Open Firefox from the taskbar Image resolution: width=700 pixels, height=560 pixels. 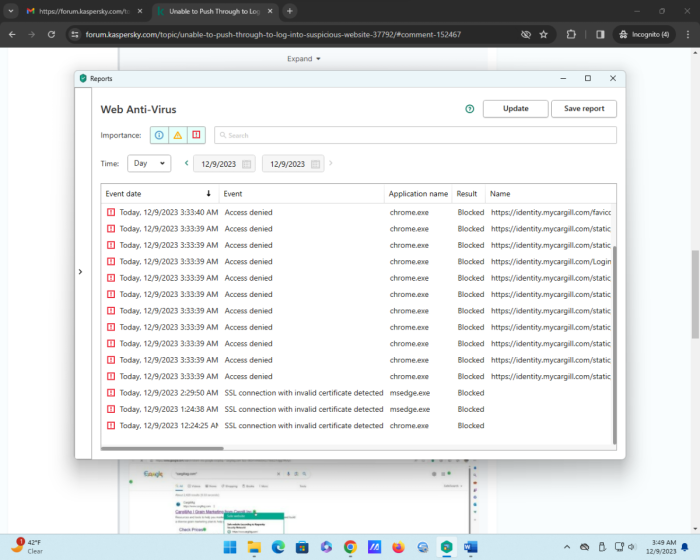coord(398,547)
